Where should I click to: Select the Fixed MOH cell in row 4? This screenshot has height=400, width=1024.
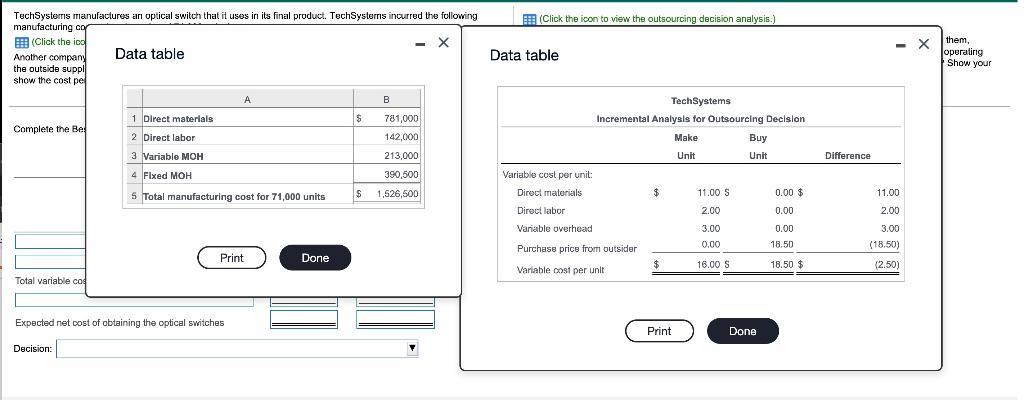[x=248, y=175]
